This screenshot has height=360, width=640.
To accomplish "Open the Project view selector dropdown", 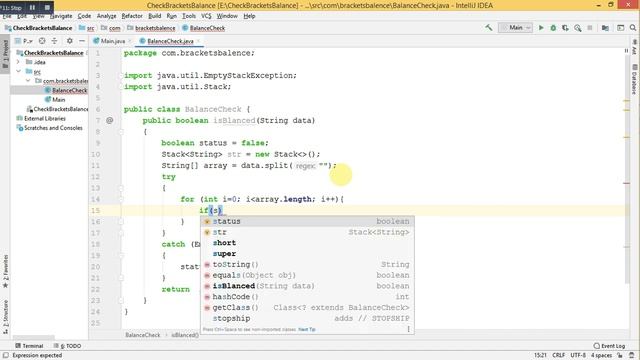I will [24, 41].
